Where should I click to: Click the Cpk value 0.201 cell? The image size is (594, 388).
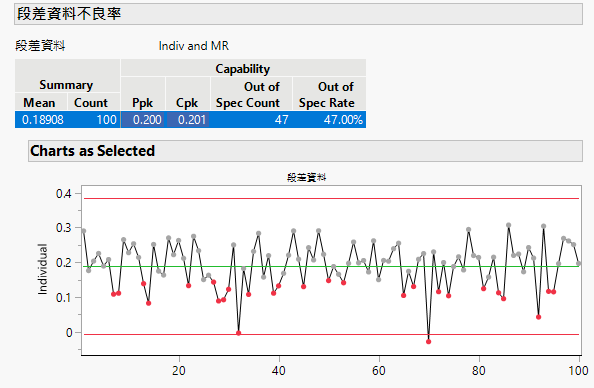click(x=188, y=120)
